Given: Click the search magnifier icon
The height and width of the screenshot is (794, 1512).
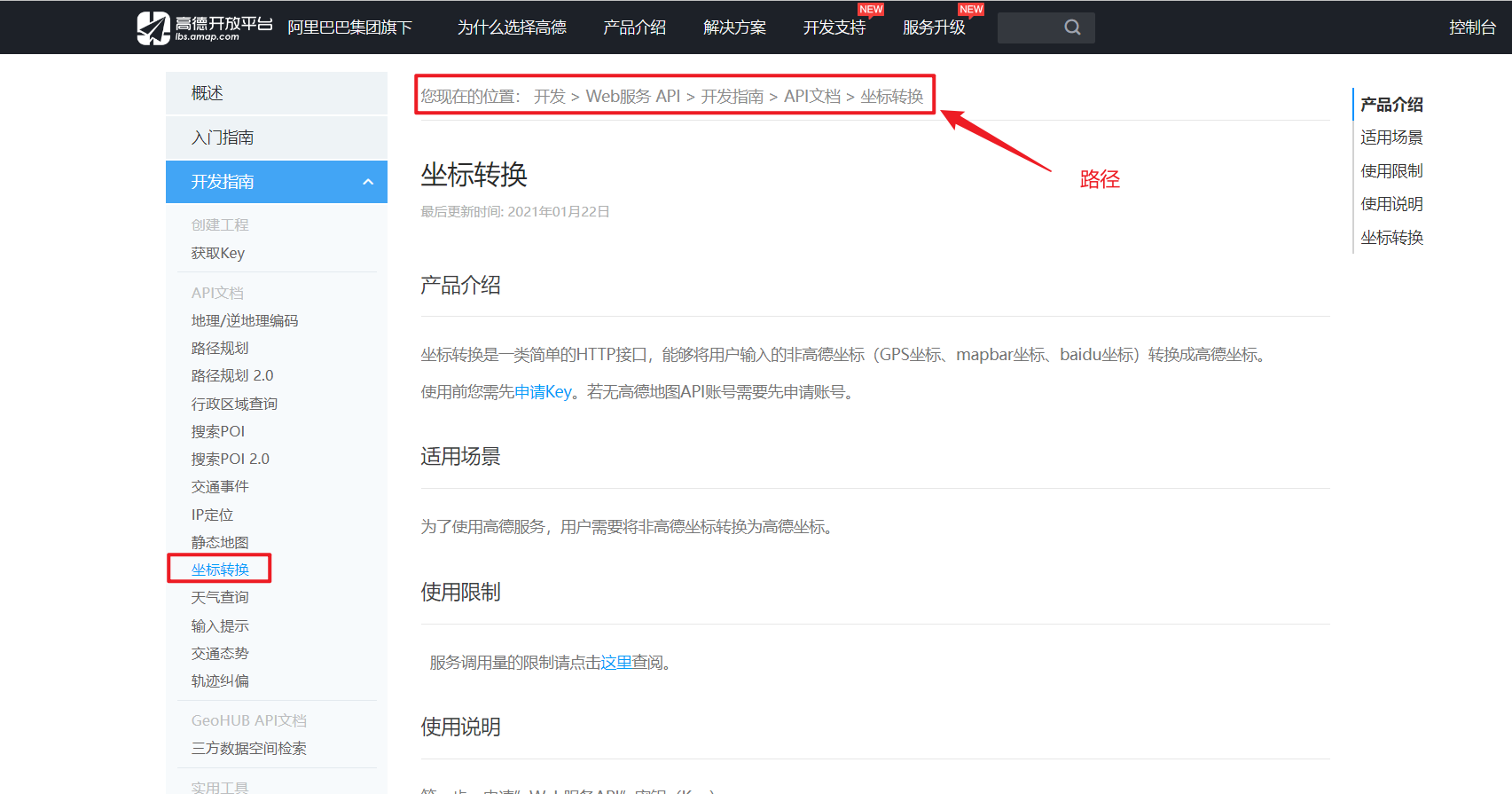Looking at the screenshot, I should click(1072, 28).
